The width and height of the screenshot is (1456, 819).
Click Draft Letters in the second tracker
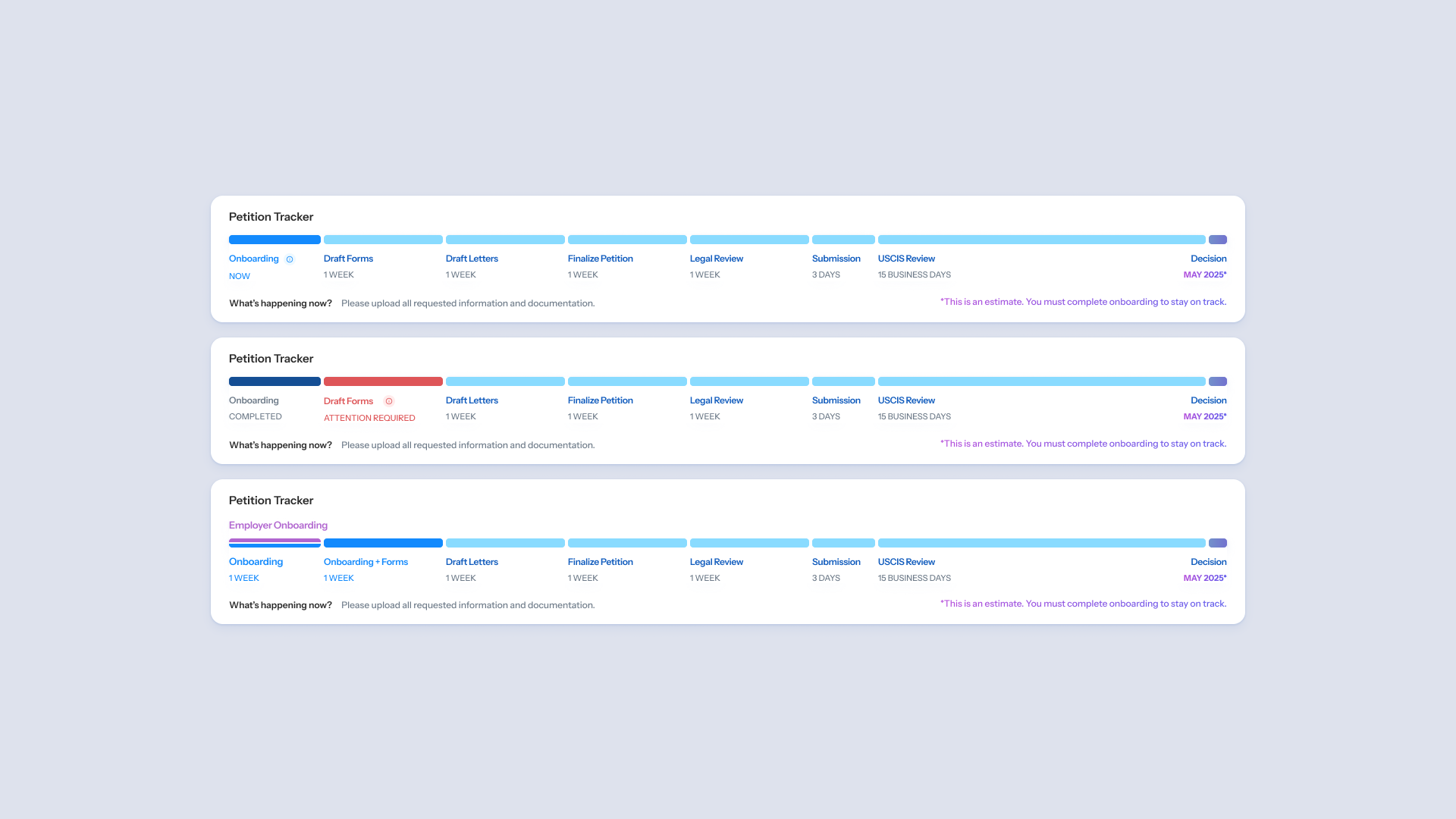coord(472,400)
